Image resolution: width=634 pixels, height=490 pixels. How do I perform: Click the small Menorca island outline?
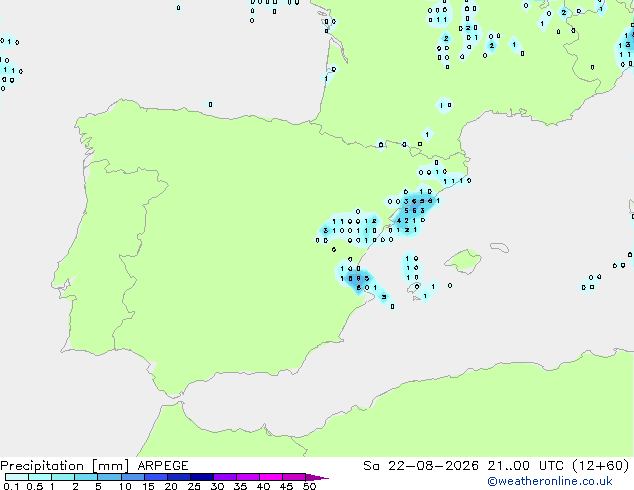pyautogui.click(x=499, y=247)
